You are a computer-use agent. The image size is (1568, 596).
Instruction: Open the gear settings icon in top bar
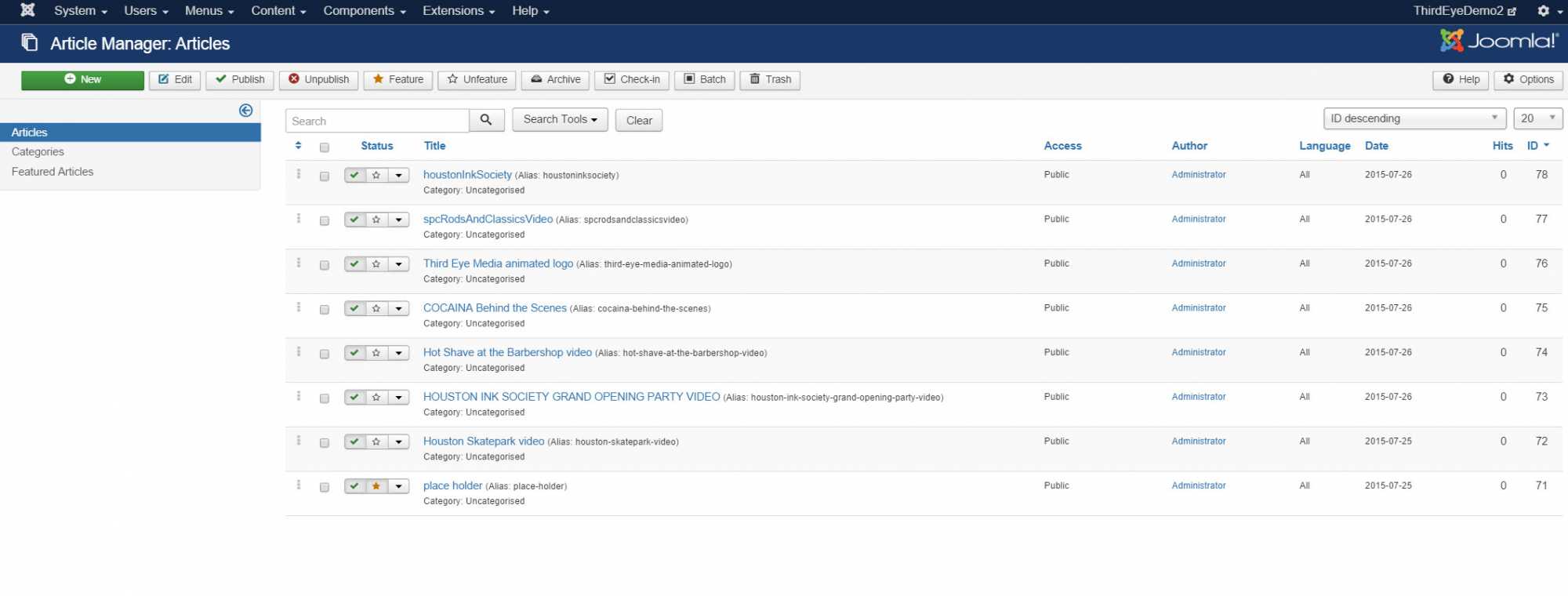[1544, 11]
